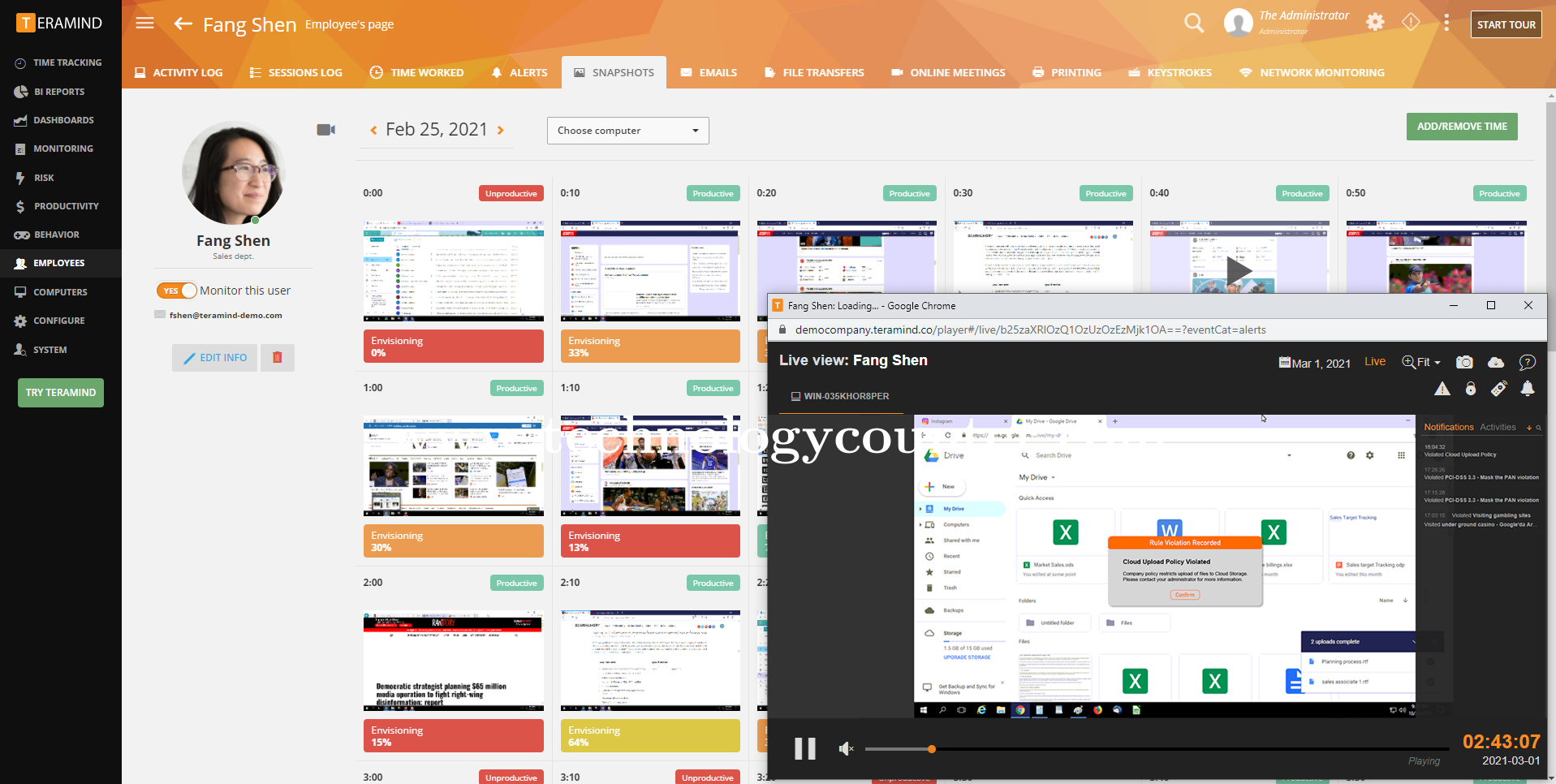Toggle the Monitor this user switch
The image size is (1556, 784).
[x=177, y=291]
